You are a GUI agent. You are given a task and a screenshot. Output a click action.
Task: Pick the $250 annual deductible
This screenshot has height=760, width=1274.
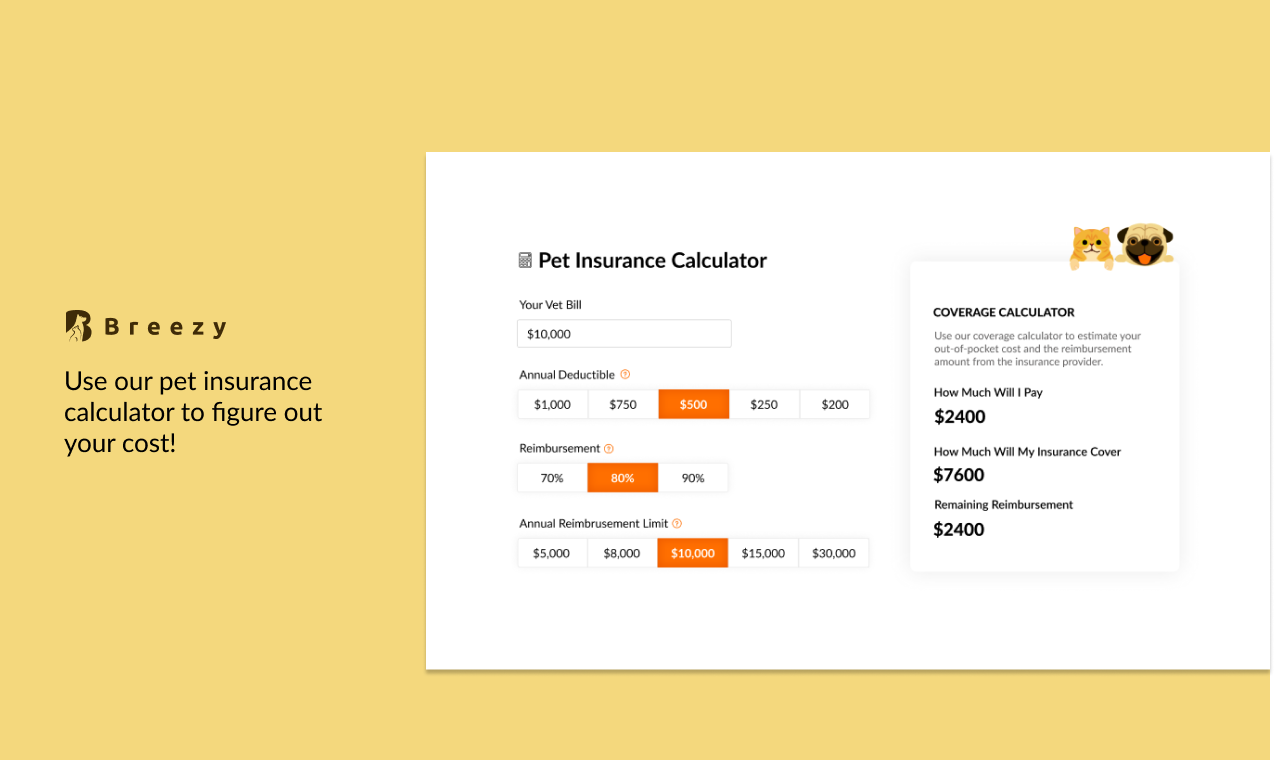764,404
